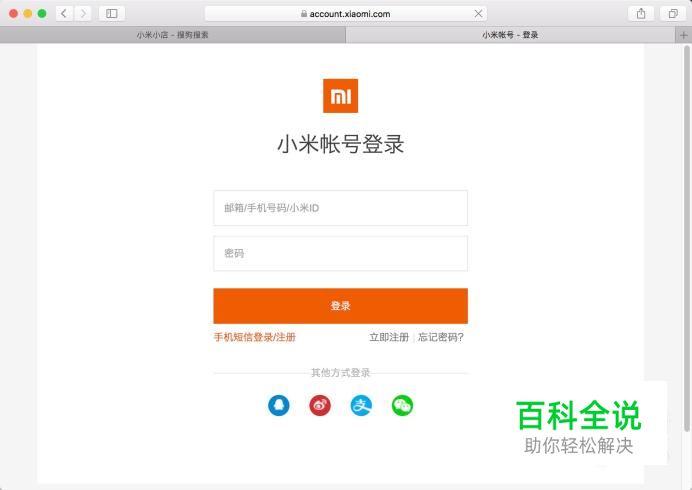Click the Safari forward arrow button
The width and height of the screenshot is (692, 490).
[x=83, y=14]
